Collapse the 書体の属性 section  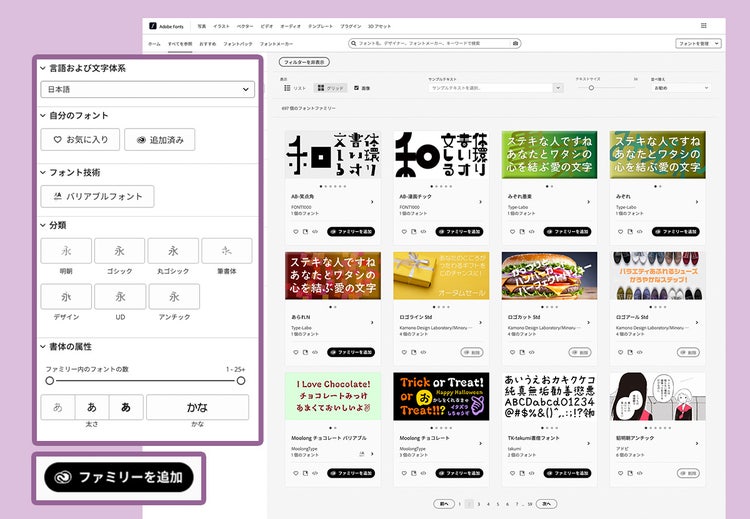tap(43, 346)
